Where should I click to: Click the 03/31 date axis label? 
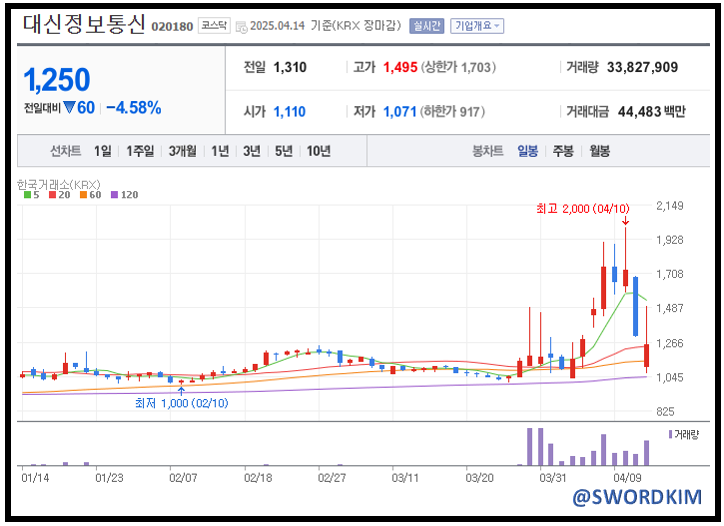[553, 478]
